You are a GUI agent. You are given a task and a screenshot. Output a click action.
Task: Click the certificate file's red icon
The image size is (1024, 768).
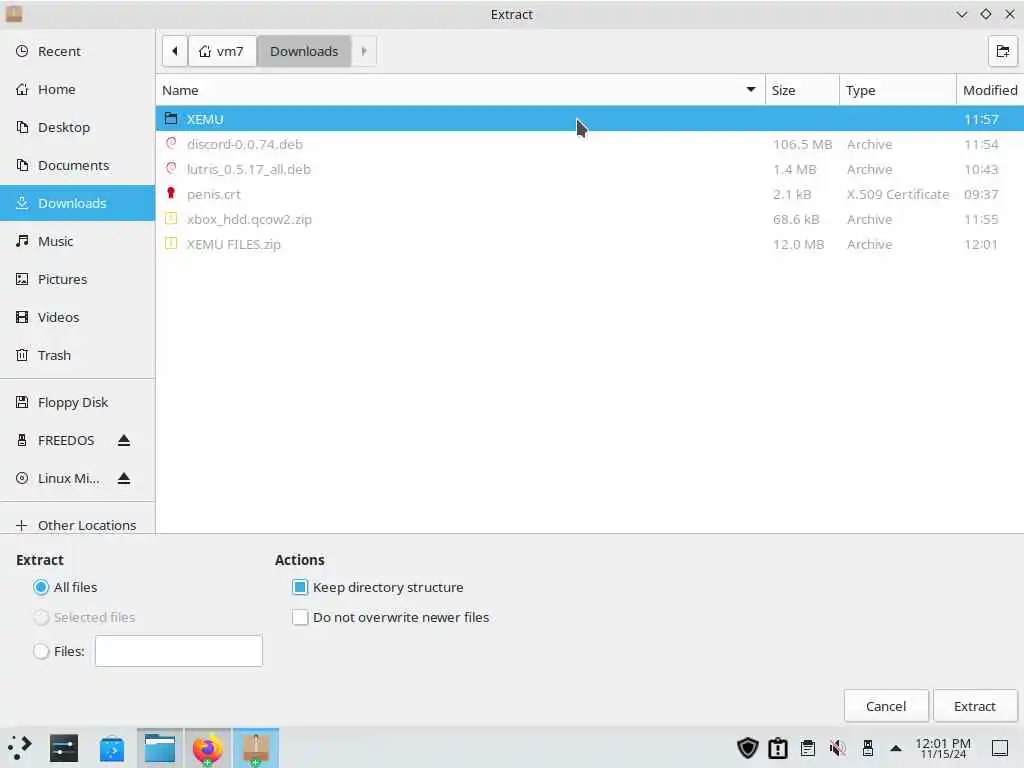(171, 193)
